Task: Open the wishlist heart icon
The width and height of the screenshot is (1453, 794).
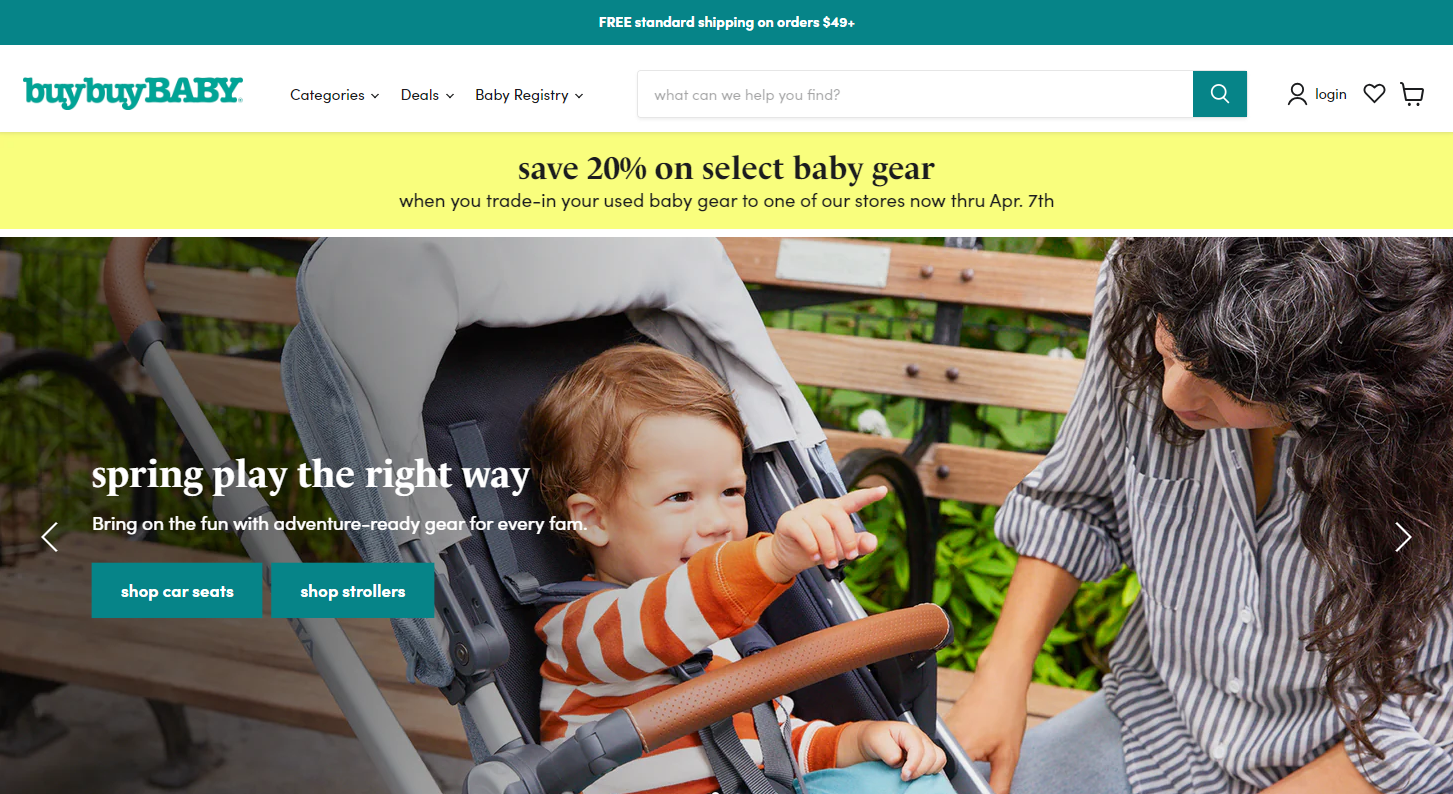Action: [x=1374, y=94]
